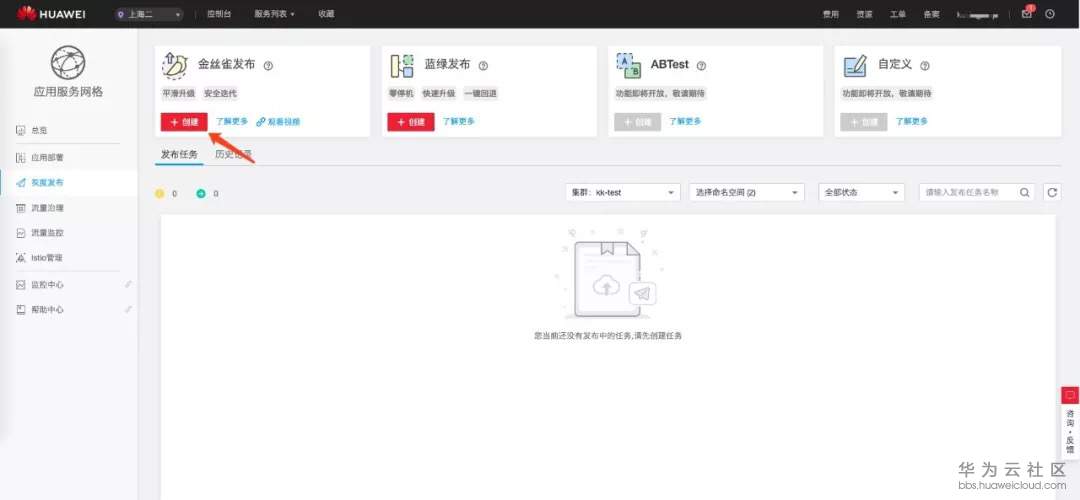Click the 安全迭代 tag
The width and height of the screenshot is (1080, 500).
220,93
